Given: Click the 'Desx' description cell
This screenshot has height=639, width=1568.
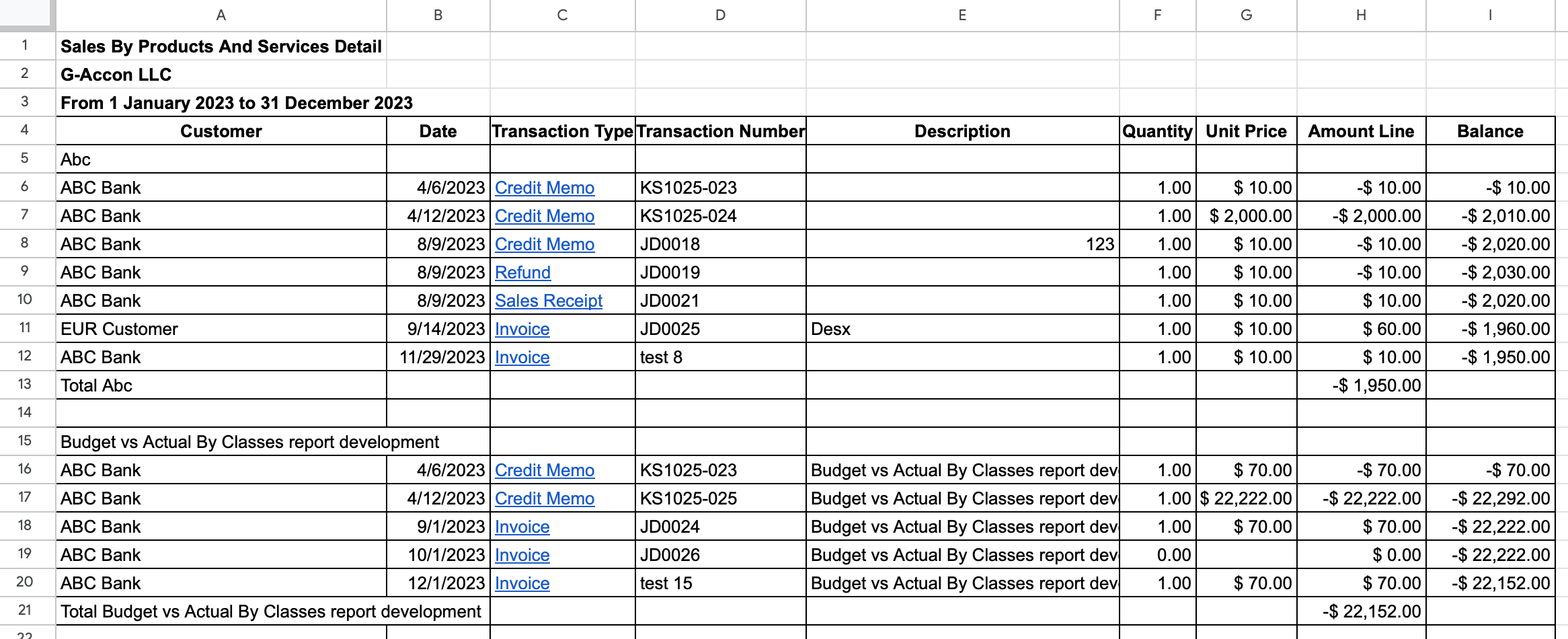Looking at the screenshot, I should coord(963,329).
